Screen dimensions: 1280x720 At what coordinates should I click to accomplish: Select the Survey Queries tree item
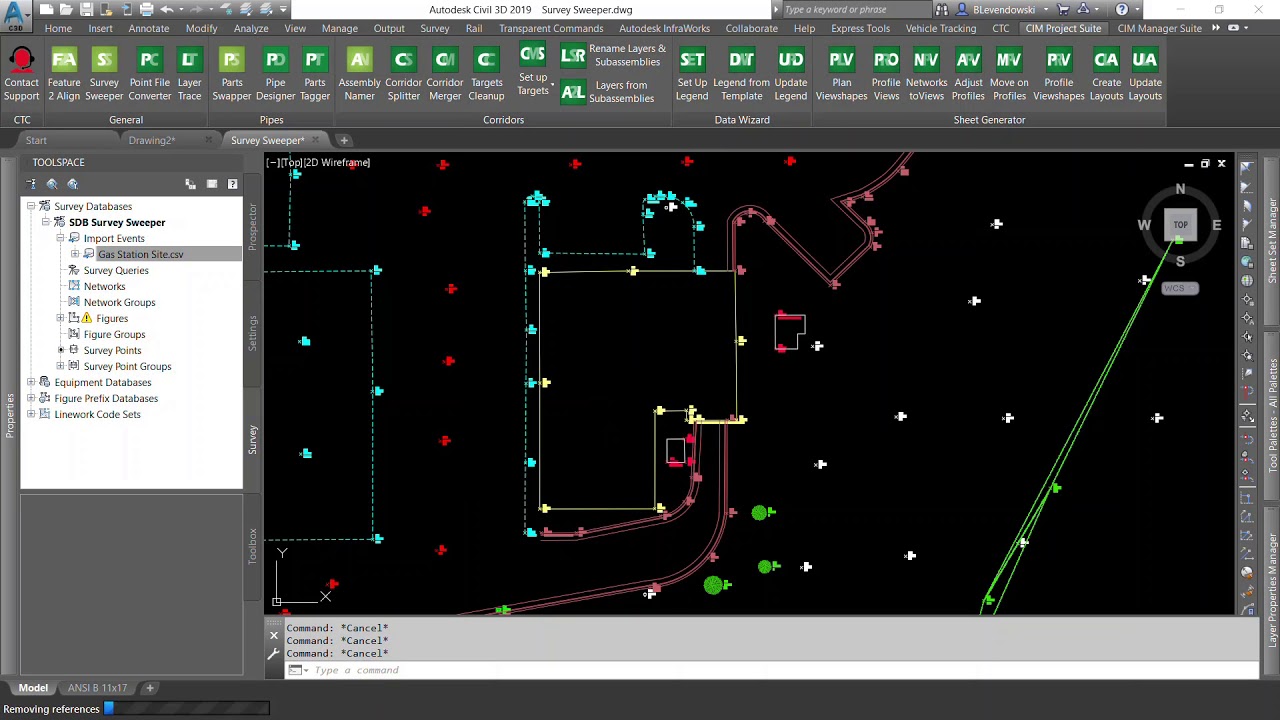pos(116,270)
